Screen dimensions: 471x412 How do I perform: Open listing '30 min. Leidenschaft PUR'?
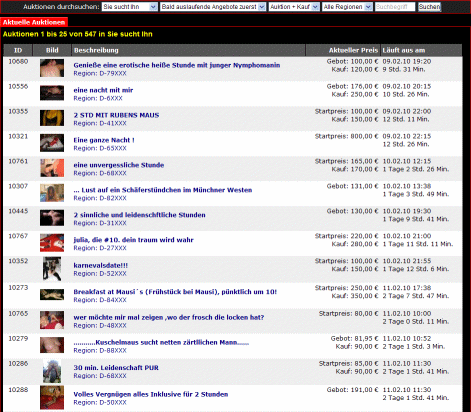click(116, 368)
